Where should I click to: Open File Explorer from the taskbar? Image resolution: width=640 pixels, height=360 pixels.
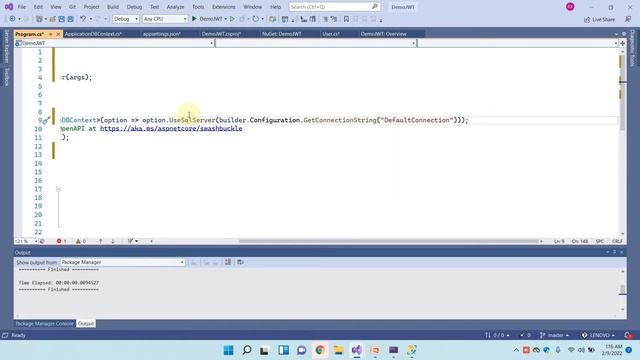pos(338,350)
